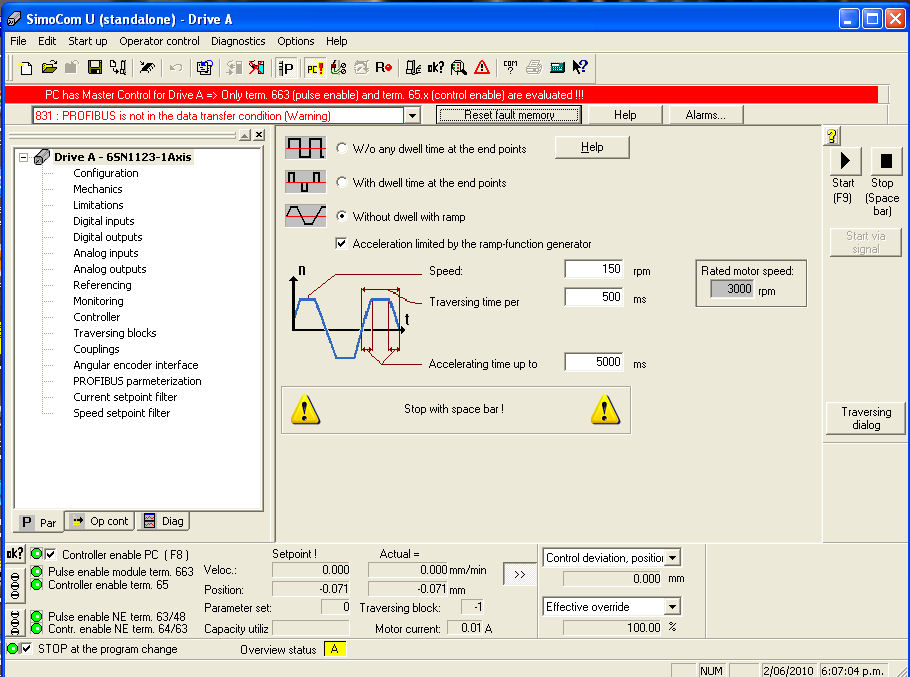Select Traversing blocks in the drive tree

point(114,333)
